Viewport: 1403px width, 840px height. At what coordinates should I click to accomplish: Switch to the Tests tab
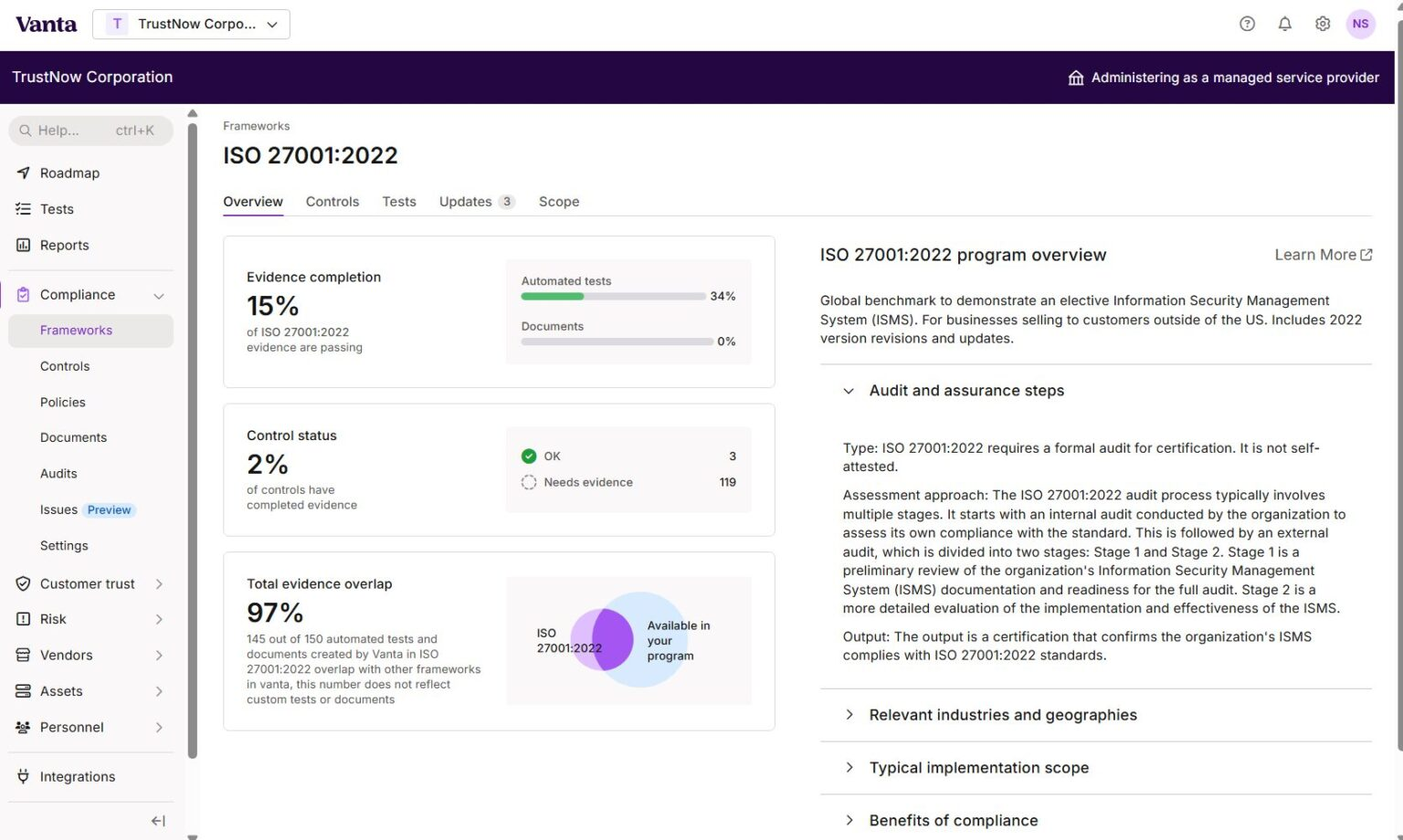(399, 202)
